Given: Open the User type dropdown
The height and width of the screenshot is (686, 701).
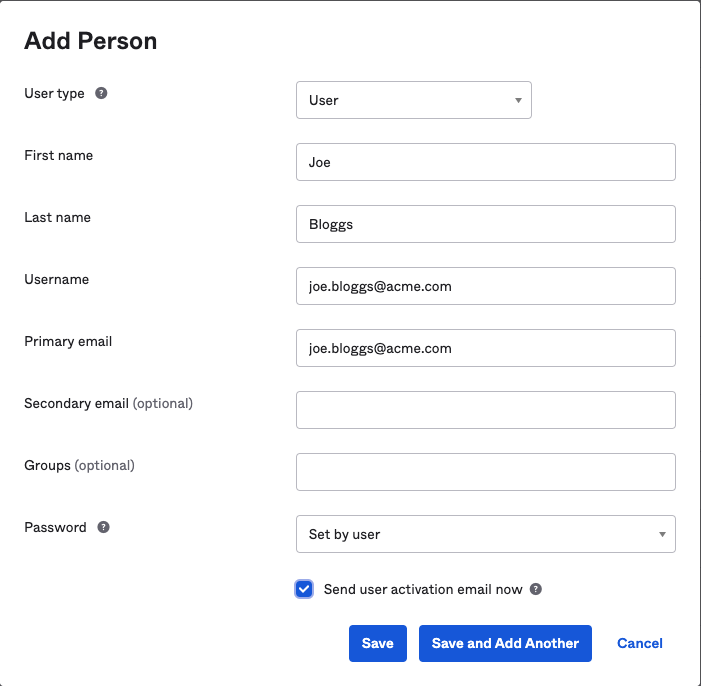Looking at the screenshot, I should (x=413, y=100).
